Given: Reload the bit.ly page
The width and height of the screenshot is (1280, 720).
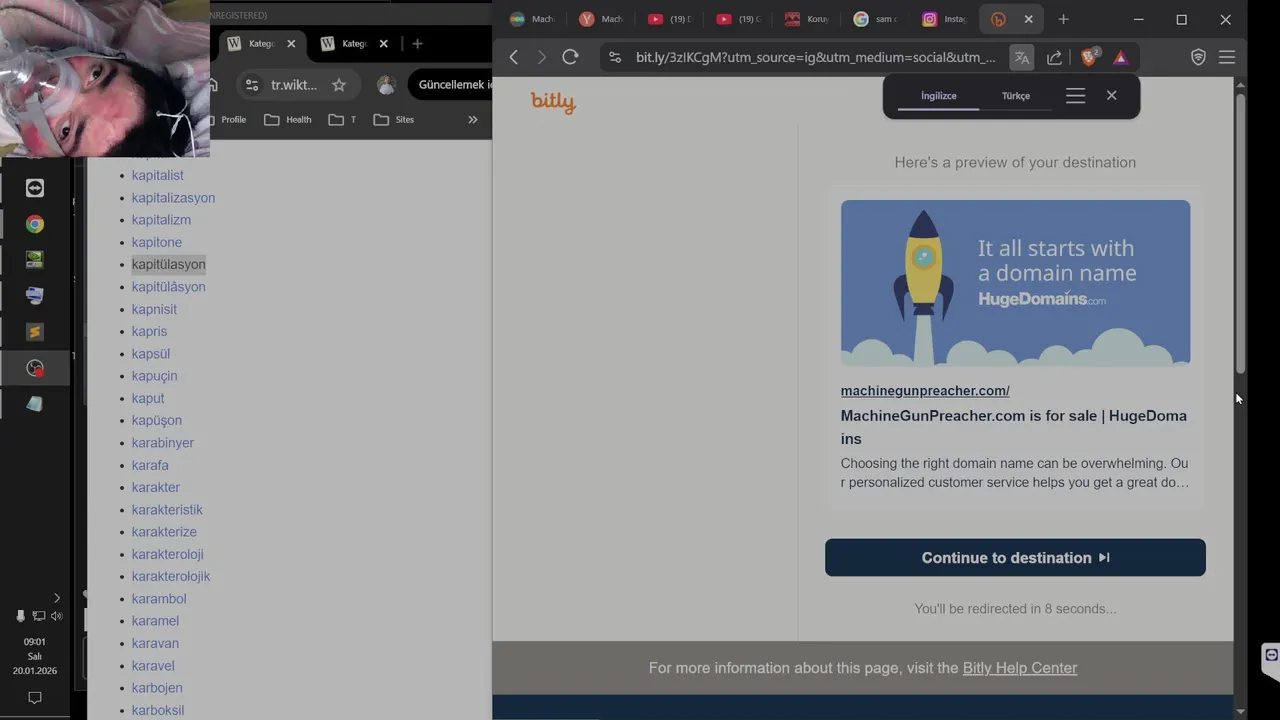Looking at the screenshot, I should 570,57.
